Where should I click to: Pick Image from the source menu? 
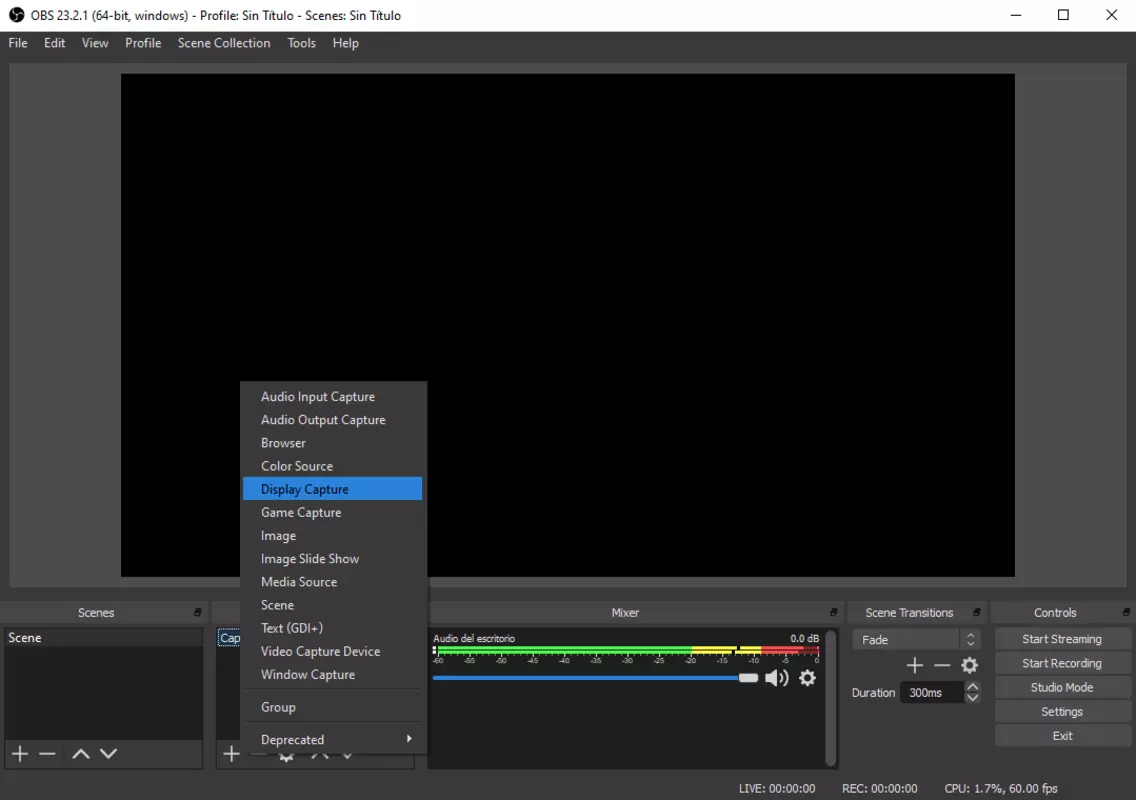click(333, 536)
